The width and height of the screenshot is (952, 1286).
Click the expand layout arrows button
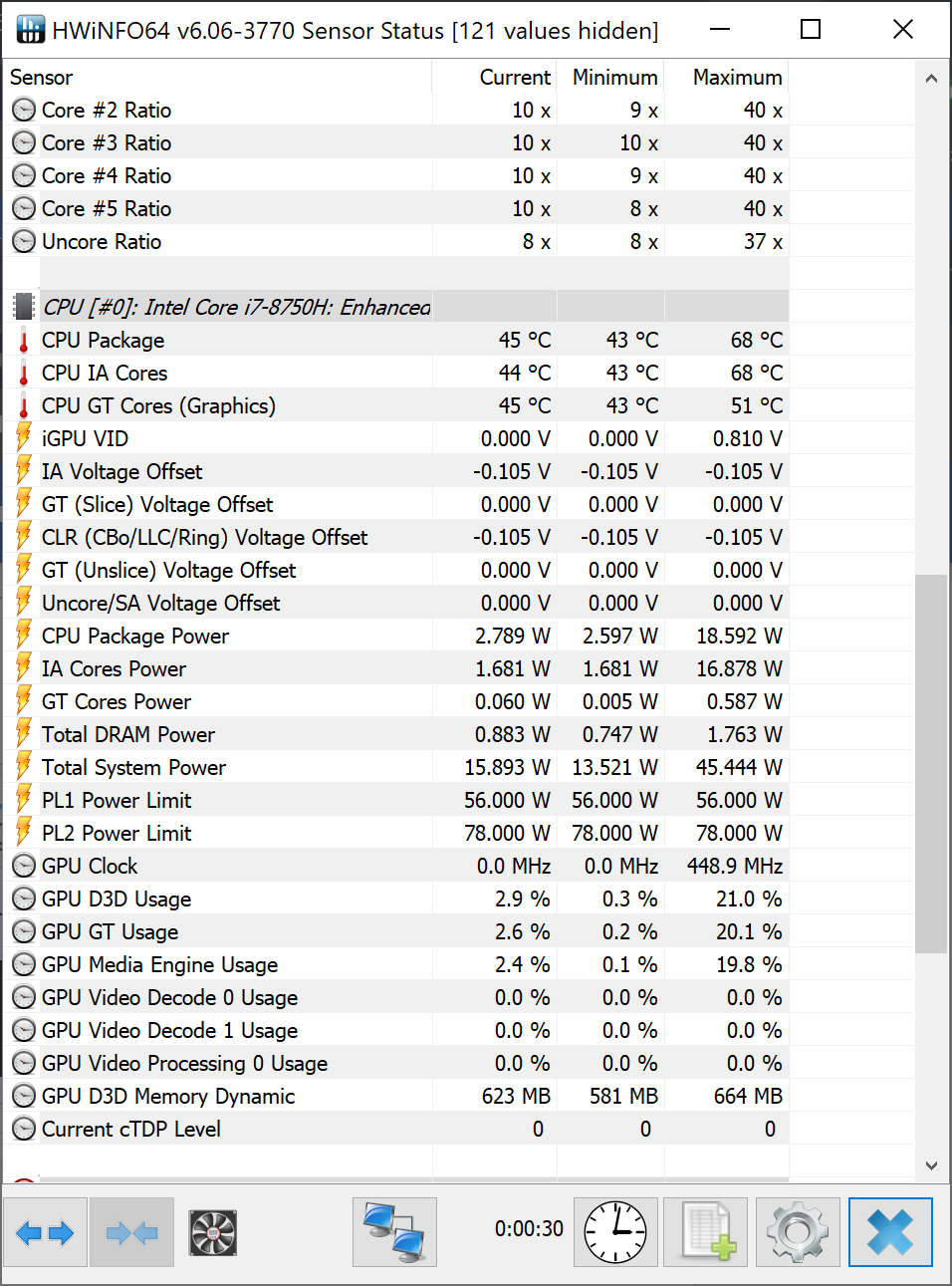tap(45, 1232)
